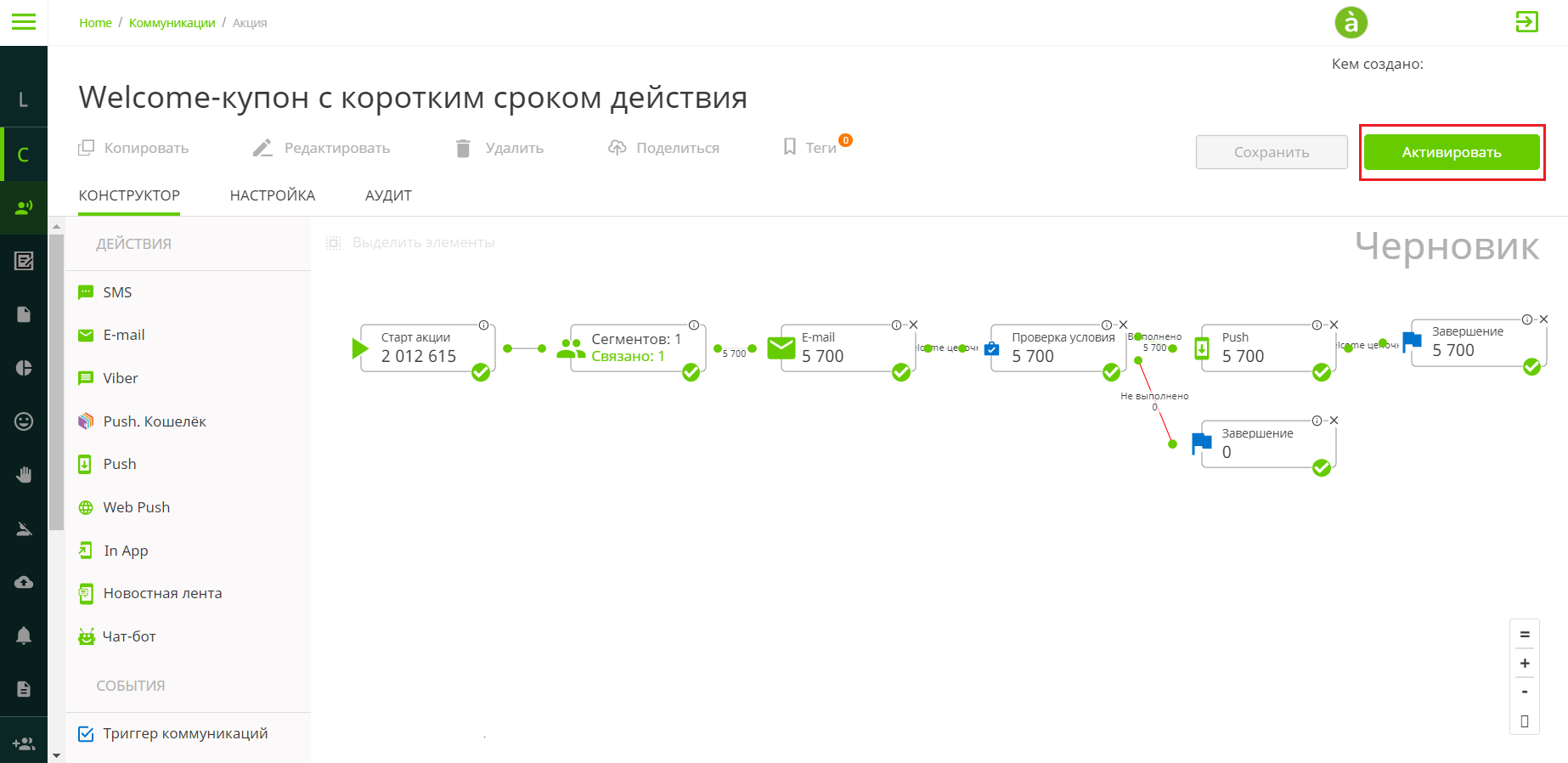Click Редактировать to edit the campaign
This screenshot has width=1568, height=763.
pyautogui.click(x=321, y=148)
